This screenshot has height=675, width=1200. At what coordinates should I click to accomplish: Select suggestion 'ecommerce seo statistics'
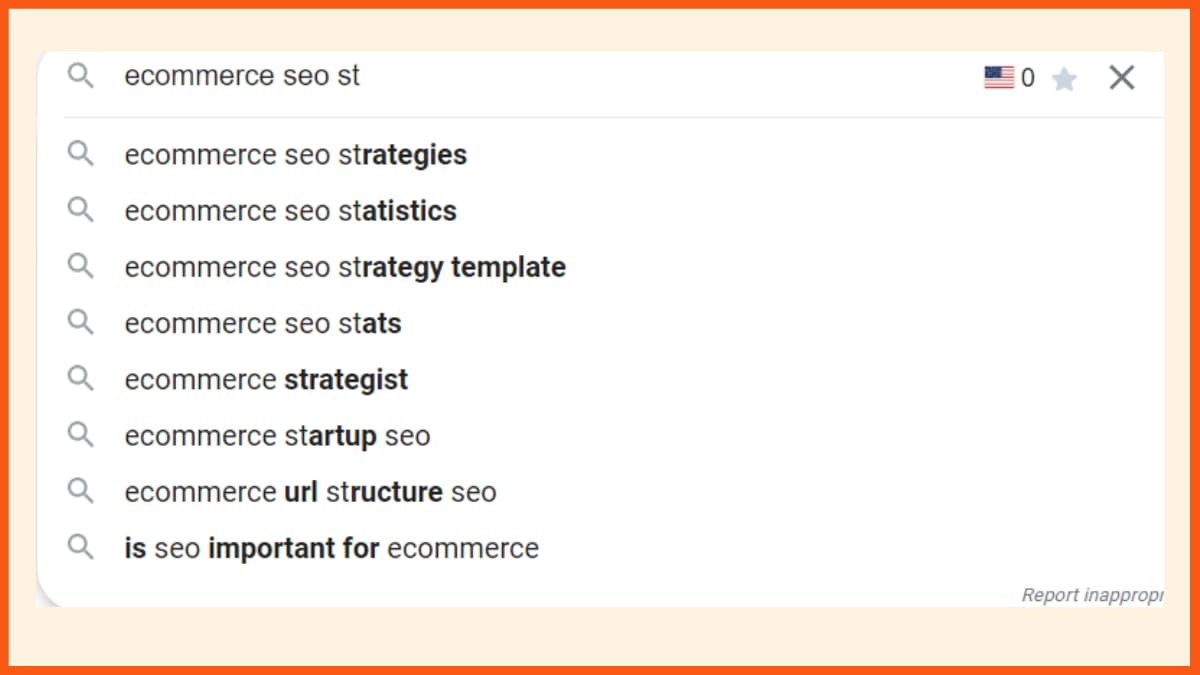290,211
